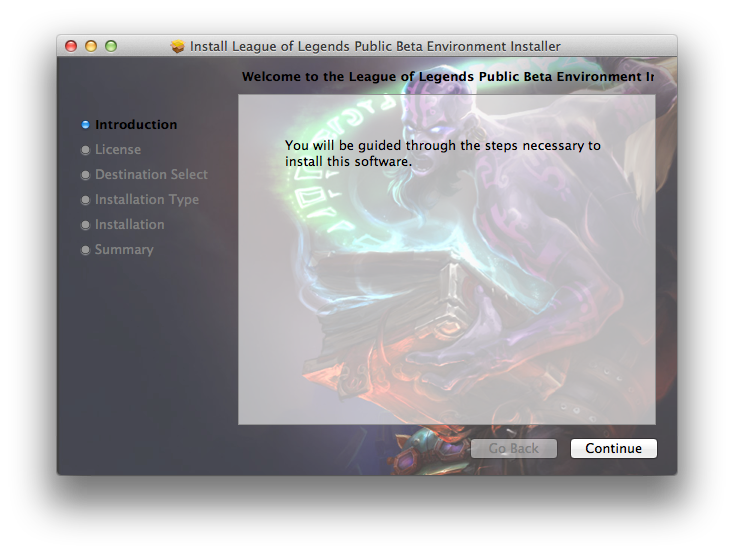Click the 'Welcome to the League of Legends' heading
Viewport: 734px width, 554px height.
[448, 77]
